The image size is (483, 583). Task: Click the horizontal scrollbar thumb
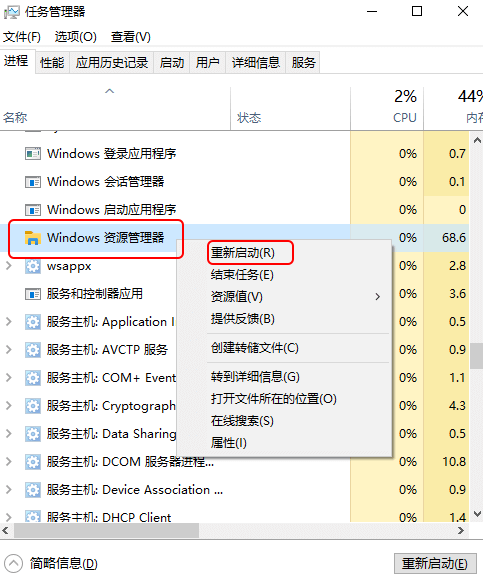[x=106, y=531]
